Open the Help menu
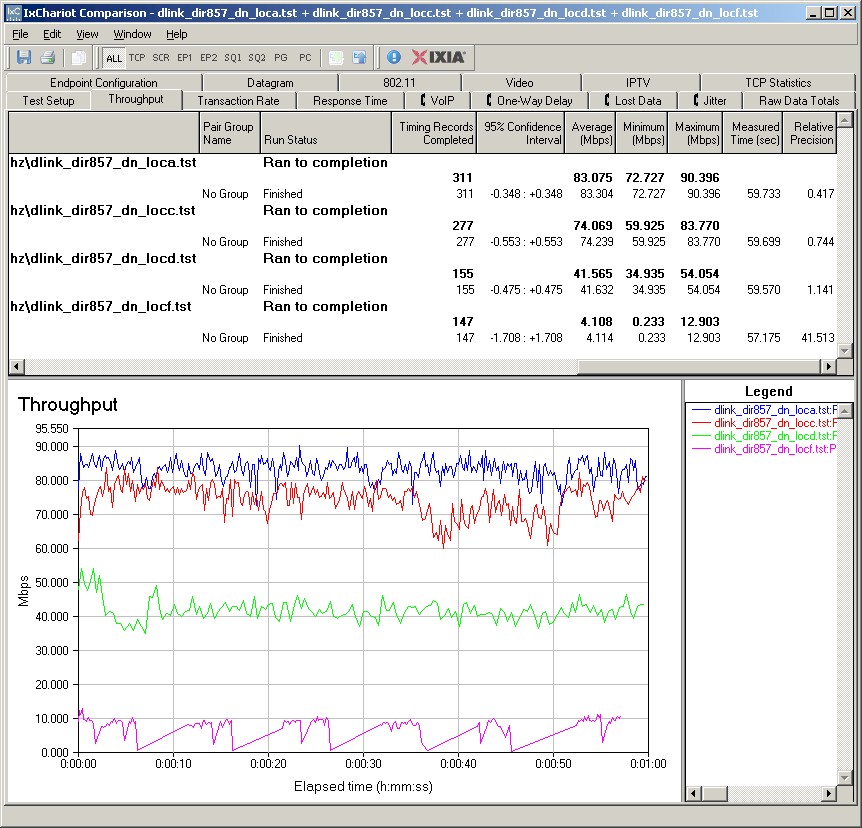The image size is (862, 828). point(176,34)
